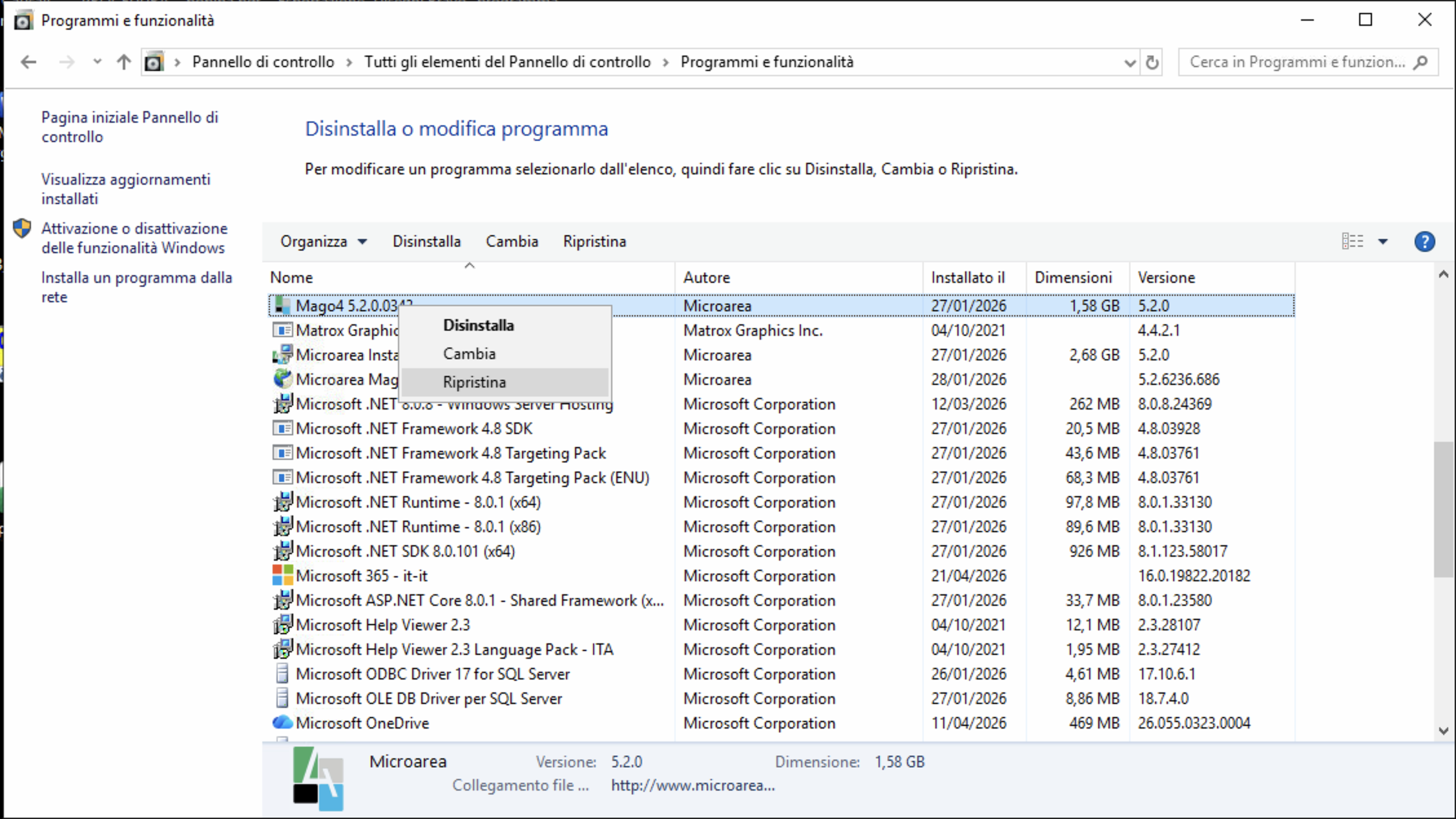The height and width of the screenshot is (819, 1456).
Task: Sort by Versione column header
Action: 1212,278
